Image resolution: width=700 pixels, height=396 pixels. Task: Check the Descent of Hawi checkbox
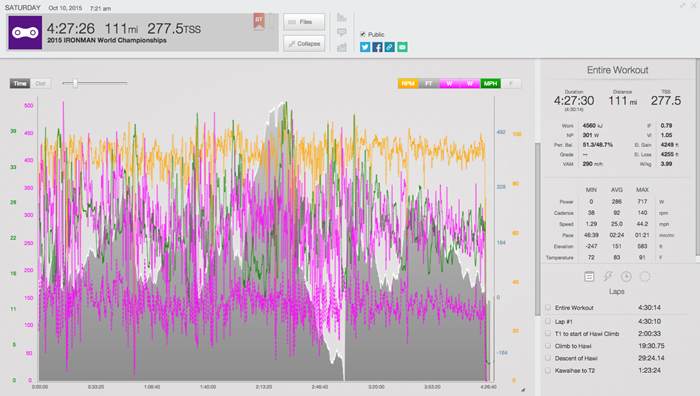pos(548,358)
